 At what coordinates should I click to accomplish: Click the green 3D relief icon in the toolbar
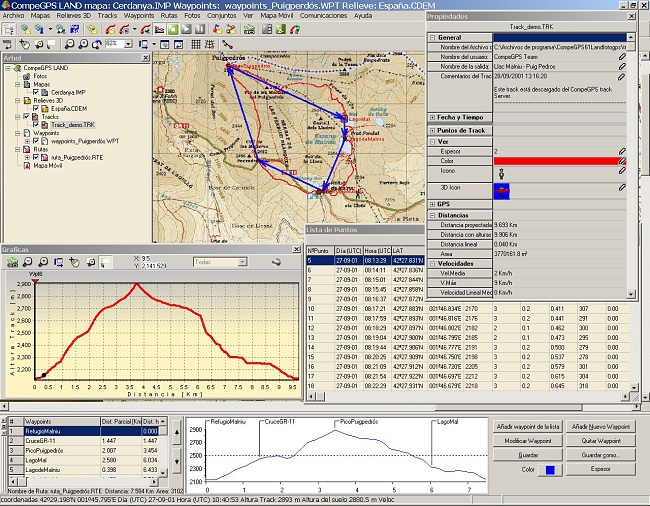pos(249,29)
